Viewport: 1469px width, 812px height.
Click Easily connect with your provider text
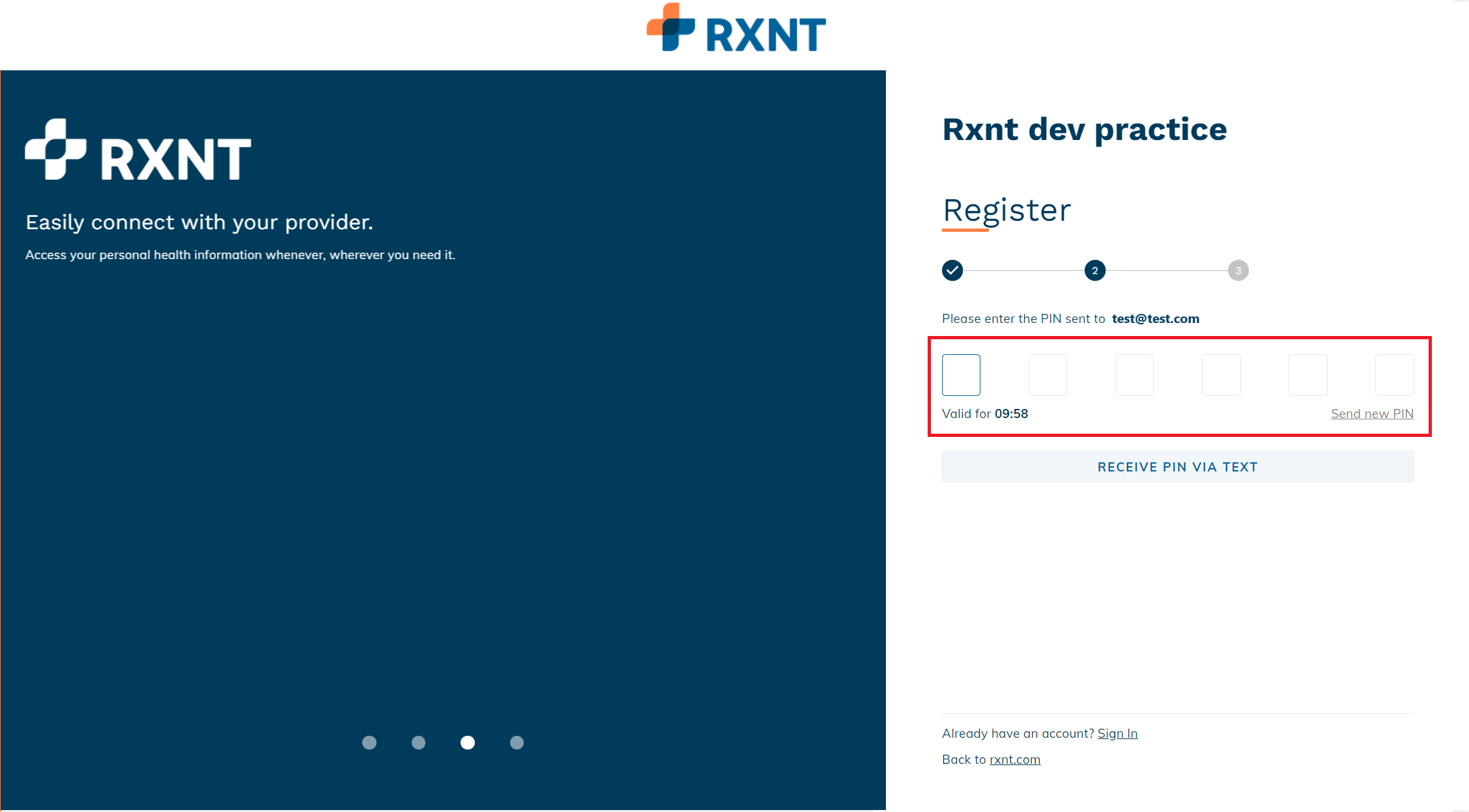[199, 223]
